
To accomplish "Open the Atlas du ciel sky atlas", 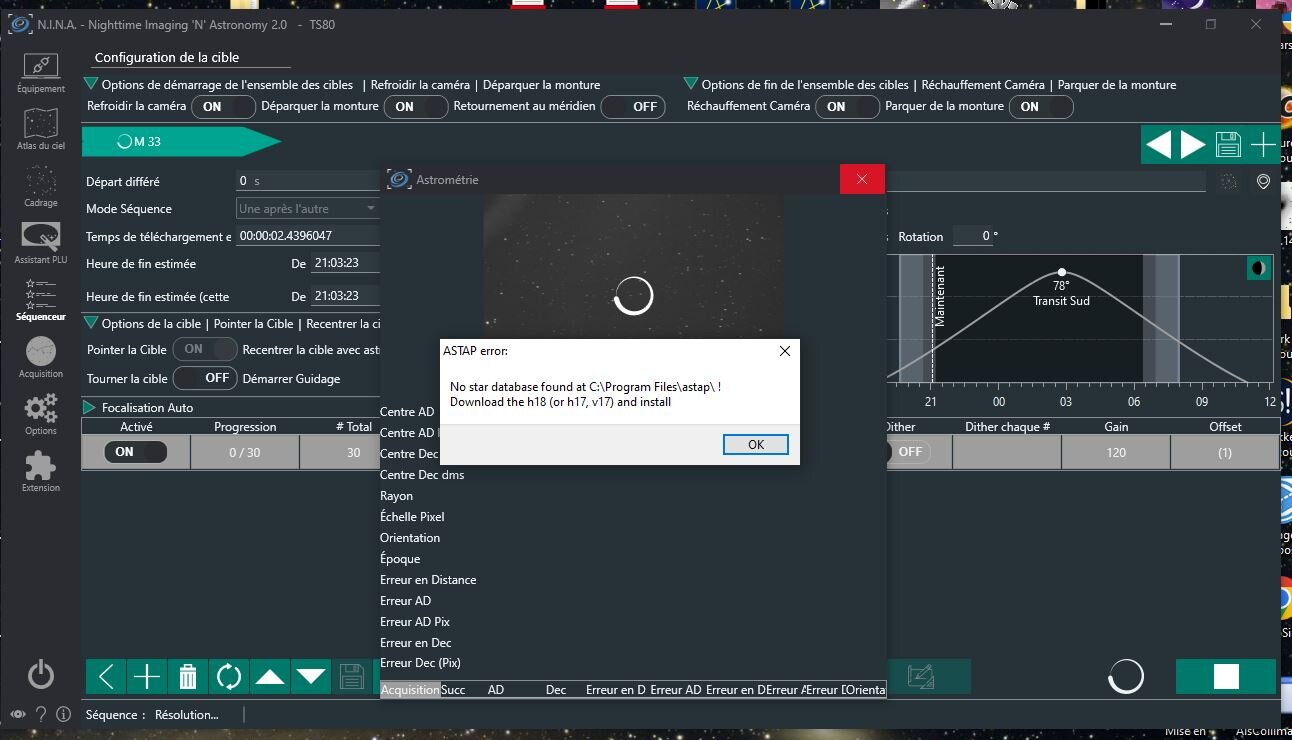I will (x=40, y=129).
